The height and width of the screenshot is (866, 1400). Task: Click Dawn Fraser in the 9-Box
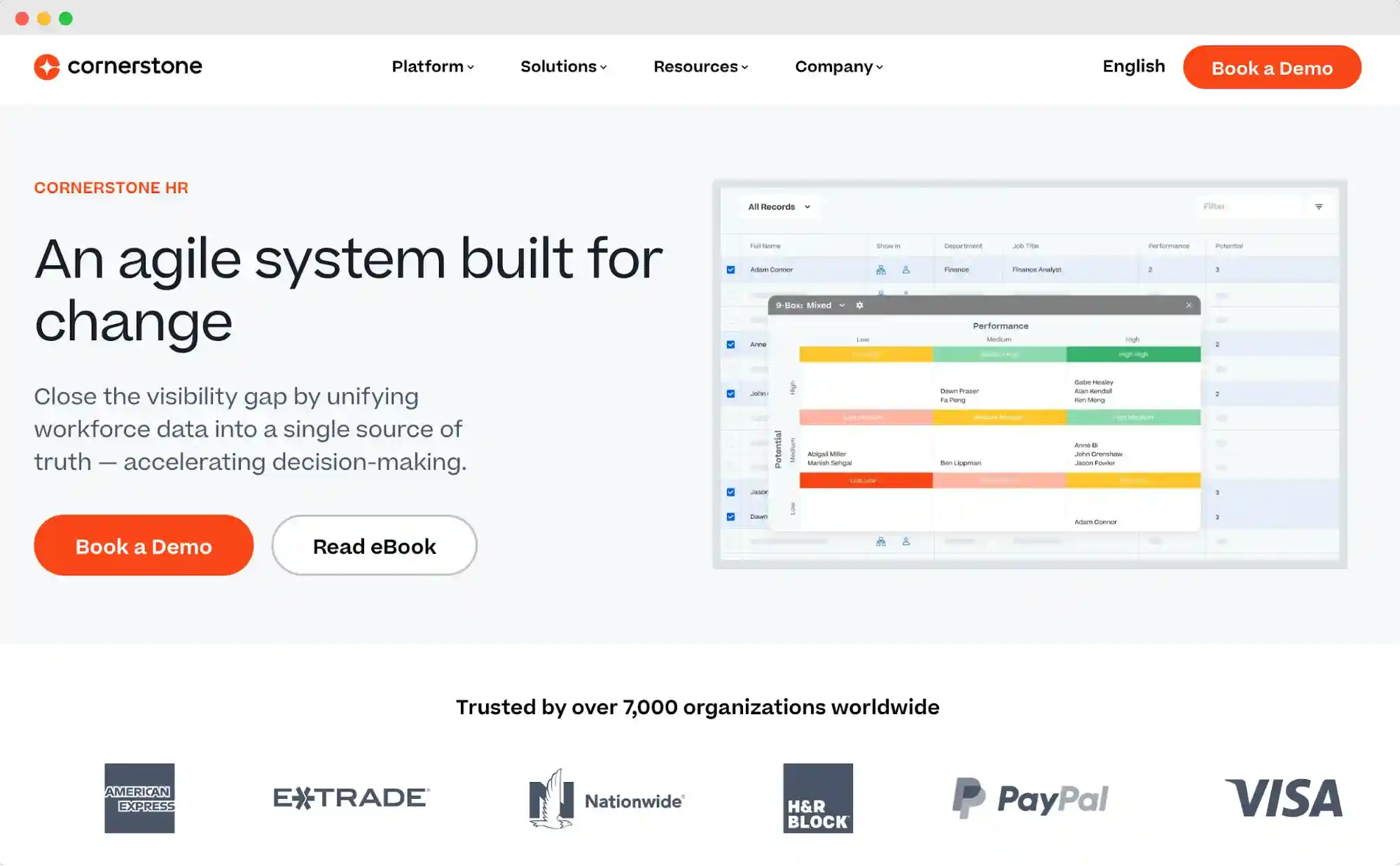point(959,391)
